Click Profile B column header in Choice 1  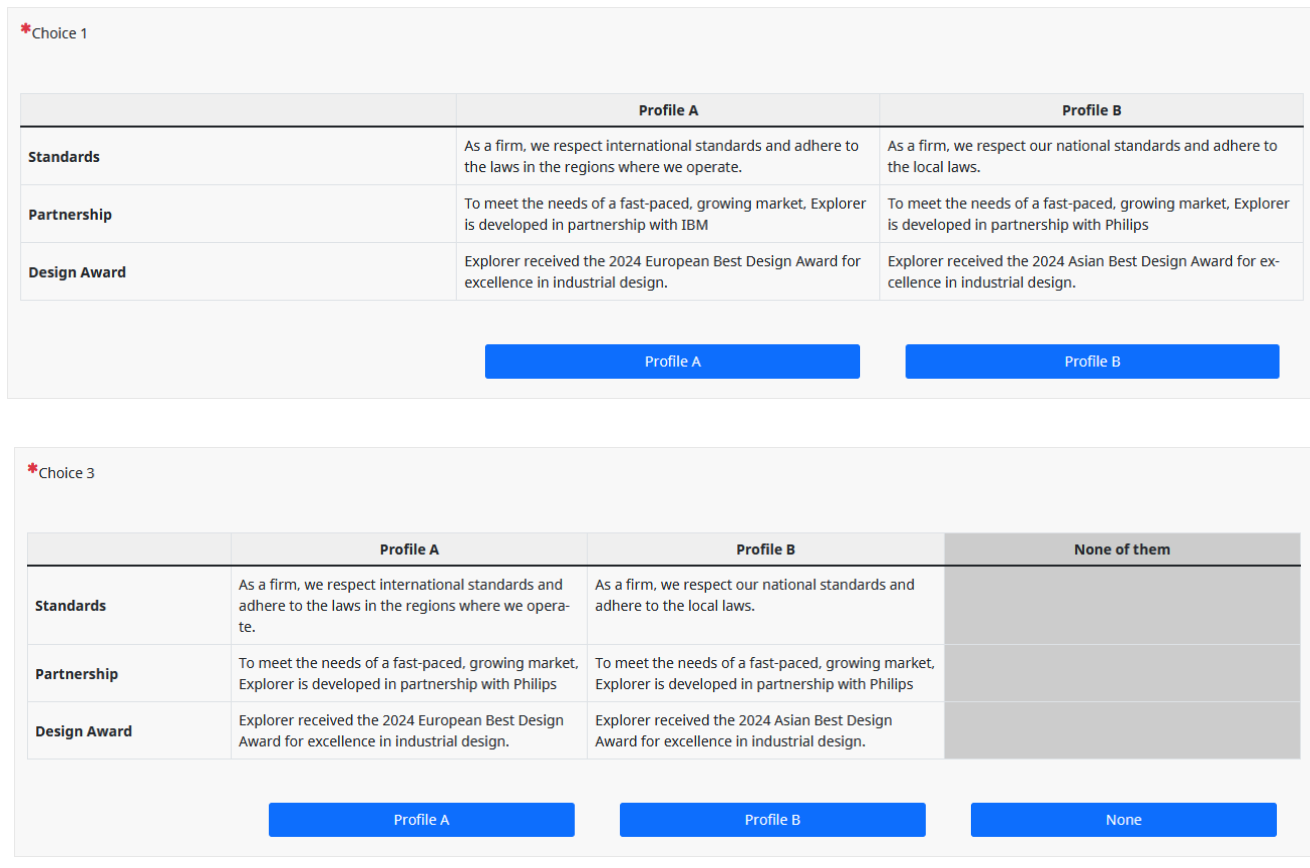1091,110
